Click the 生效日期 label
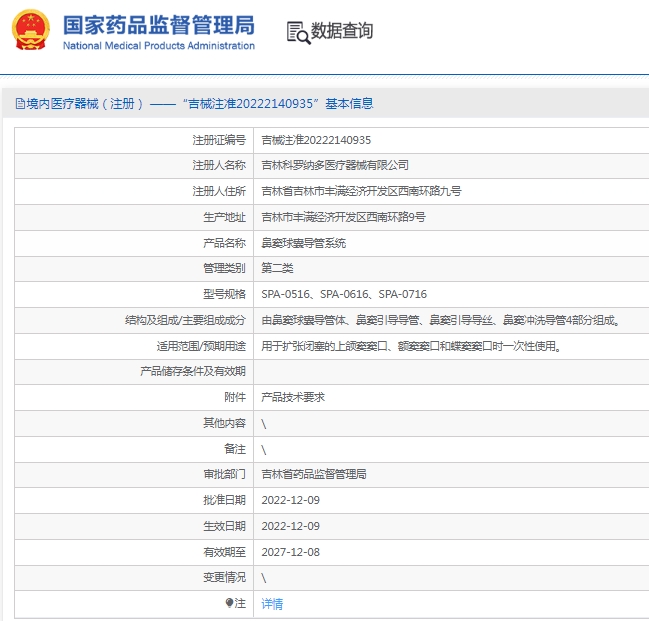This screenshot has height=621, width=649. pos(224,526)
